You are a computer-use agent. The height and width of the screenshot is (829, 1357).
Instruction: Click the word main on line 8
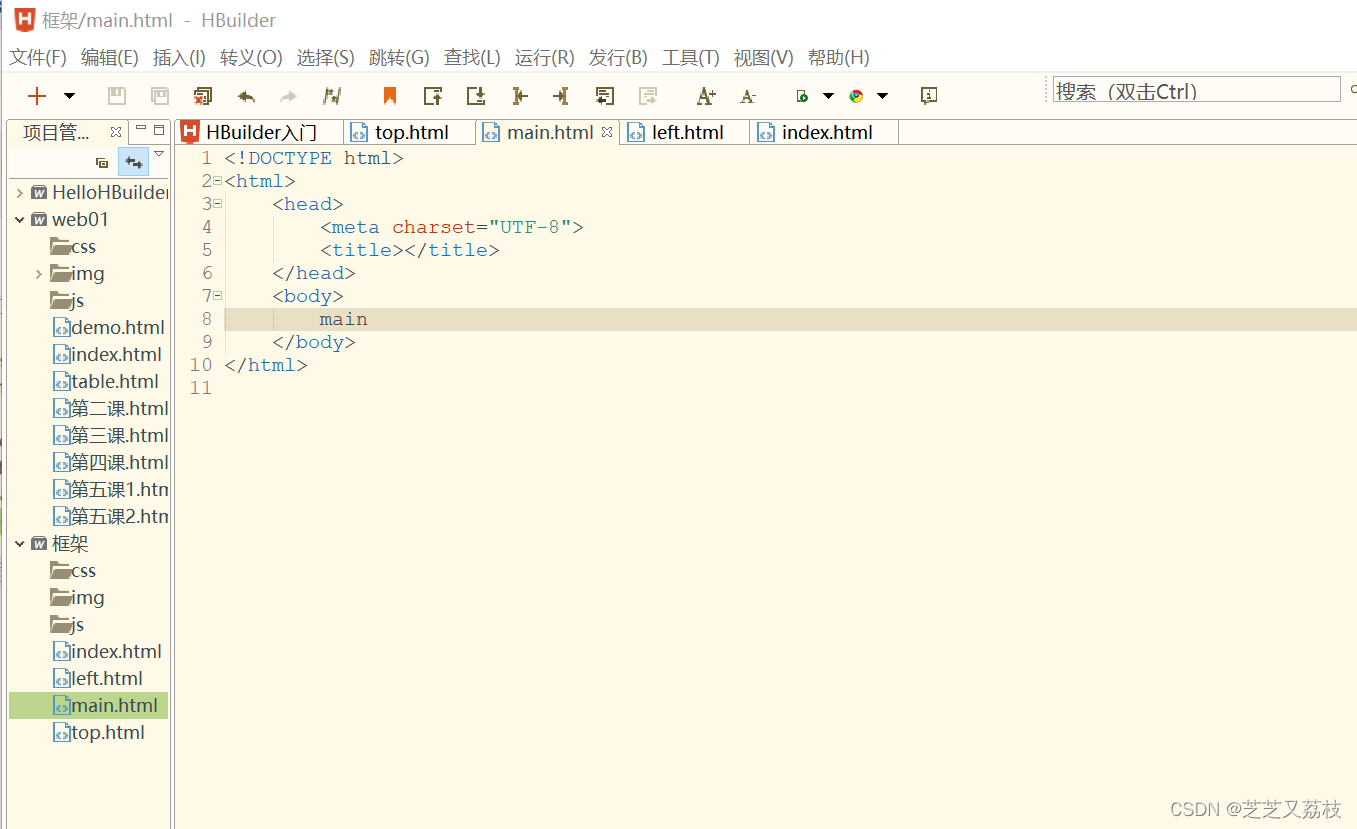click(x=343, y=320)
